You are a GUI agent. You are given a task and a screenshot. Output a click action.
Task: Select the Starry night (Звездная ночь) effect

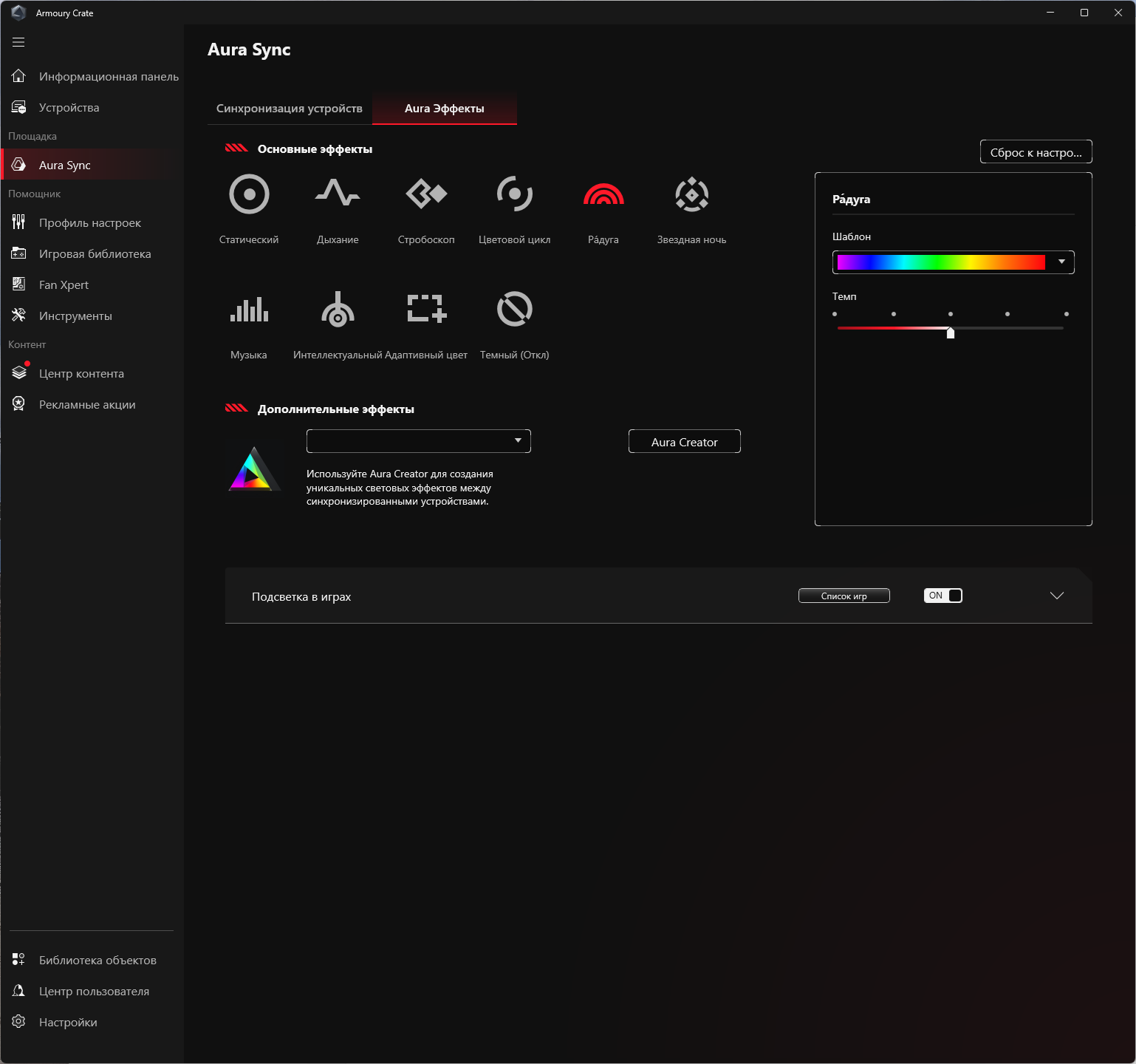(x=692, y=194)
